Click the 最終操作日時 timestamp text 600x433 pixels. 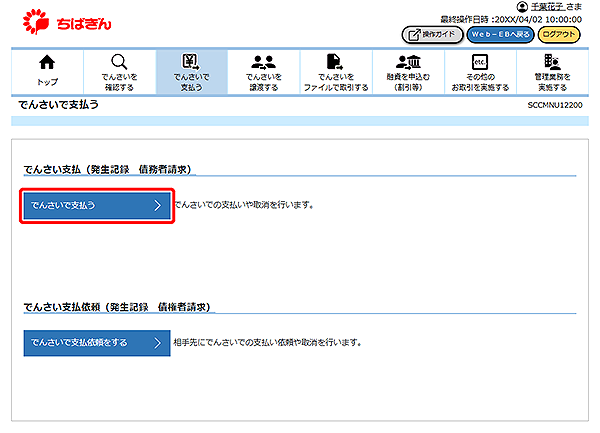click(509, 19)
